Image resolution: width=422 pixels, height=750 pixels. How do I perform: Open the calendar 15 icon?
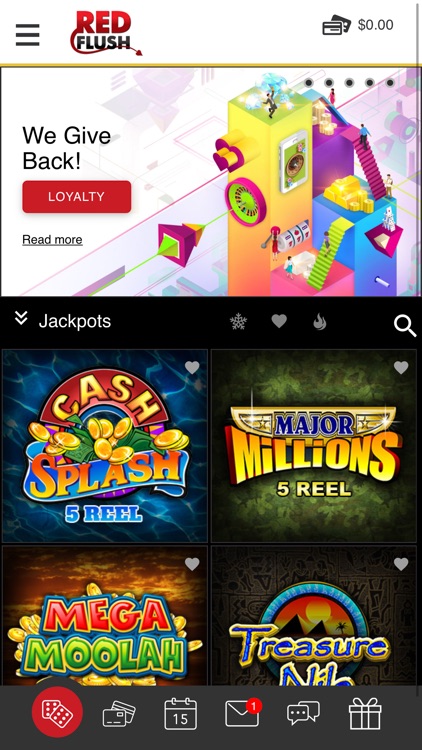pyautogui.click(x=180, y=714)
